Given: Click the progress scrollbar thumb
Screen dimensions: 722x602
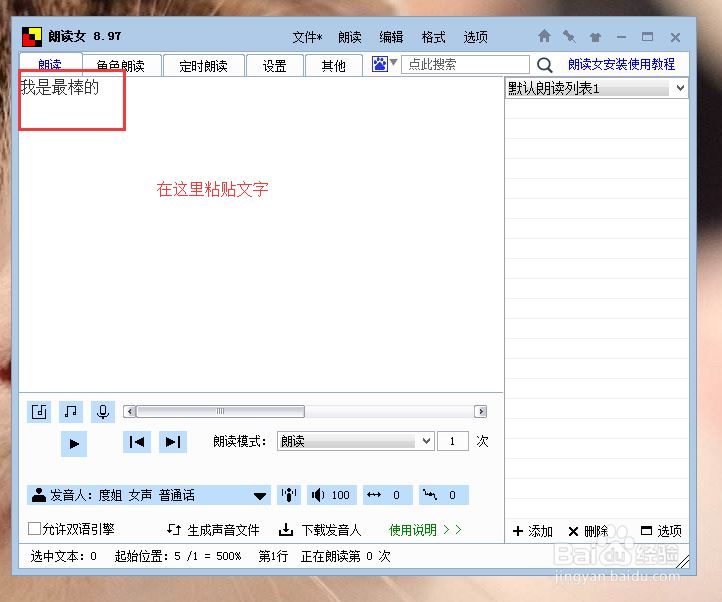Looking at the screenshot, I should [221, 411].
